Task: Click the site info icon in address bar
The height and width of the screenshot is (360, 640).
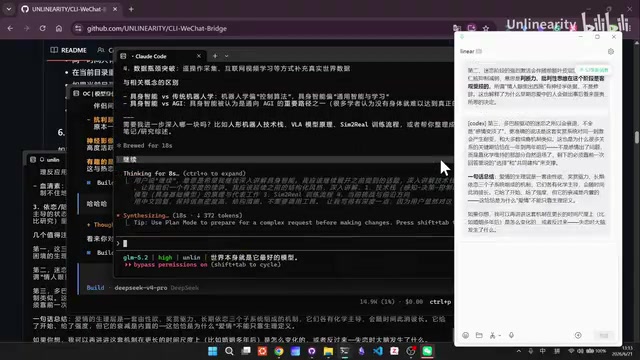Action: tap(78, 29)
